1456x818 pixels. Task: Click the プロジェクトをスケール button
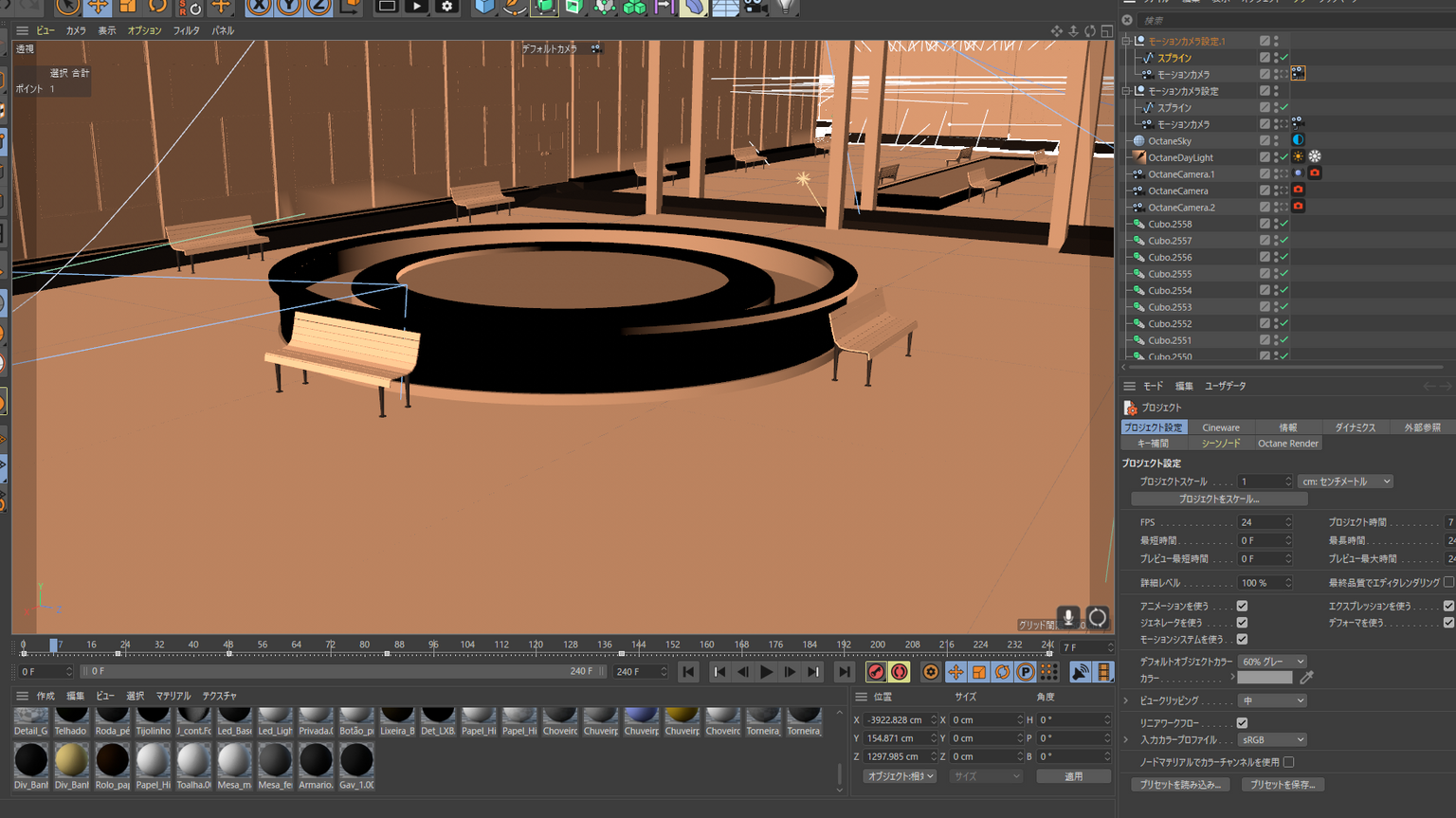point(1219,499)
